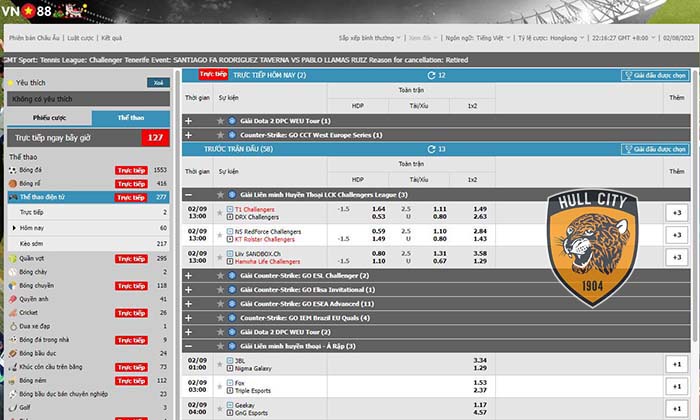
Task: Open the Luật cược link
Action: click(80, 37)
